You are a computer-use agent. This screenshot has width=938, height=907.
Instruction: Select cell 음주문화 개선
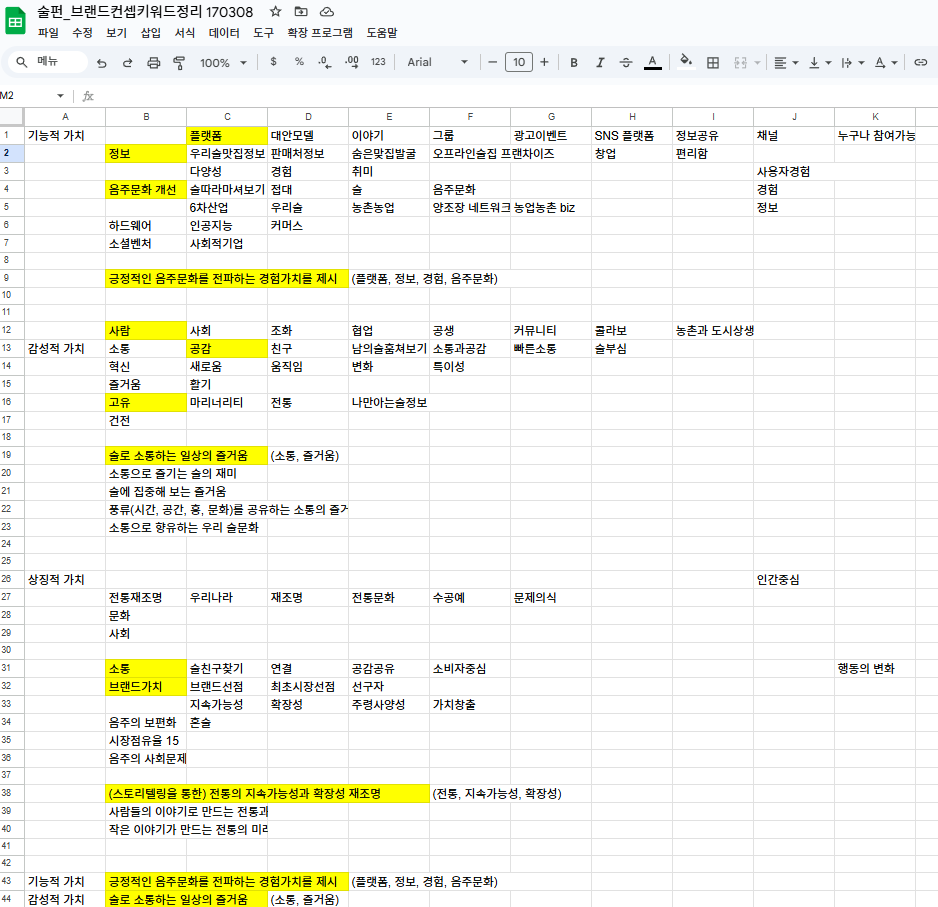pyautogui.click(x=146, y=190)
